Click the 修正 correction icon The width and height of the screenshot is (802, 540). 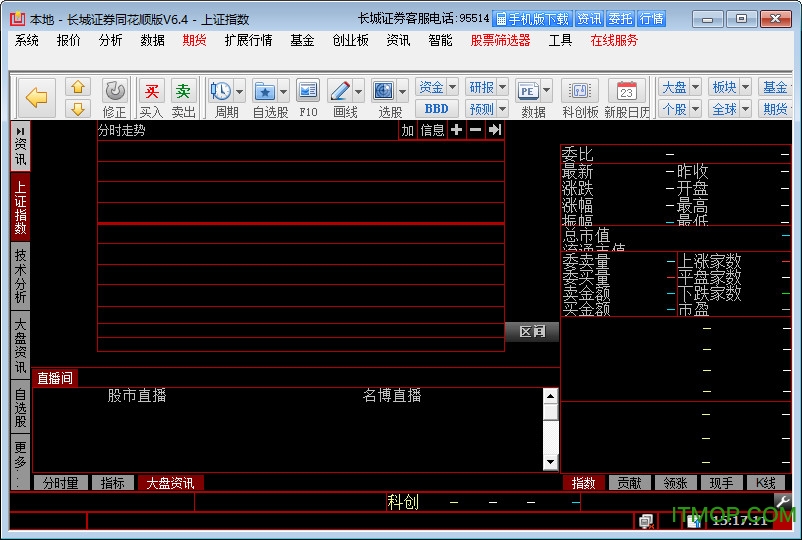pos(115,92)
